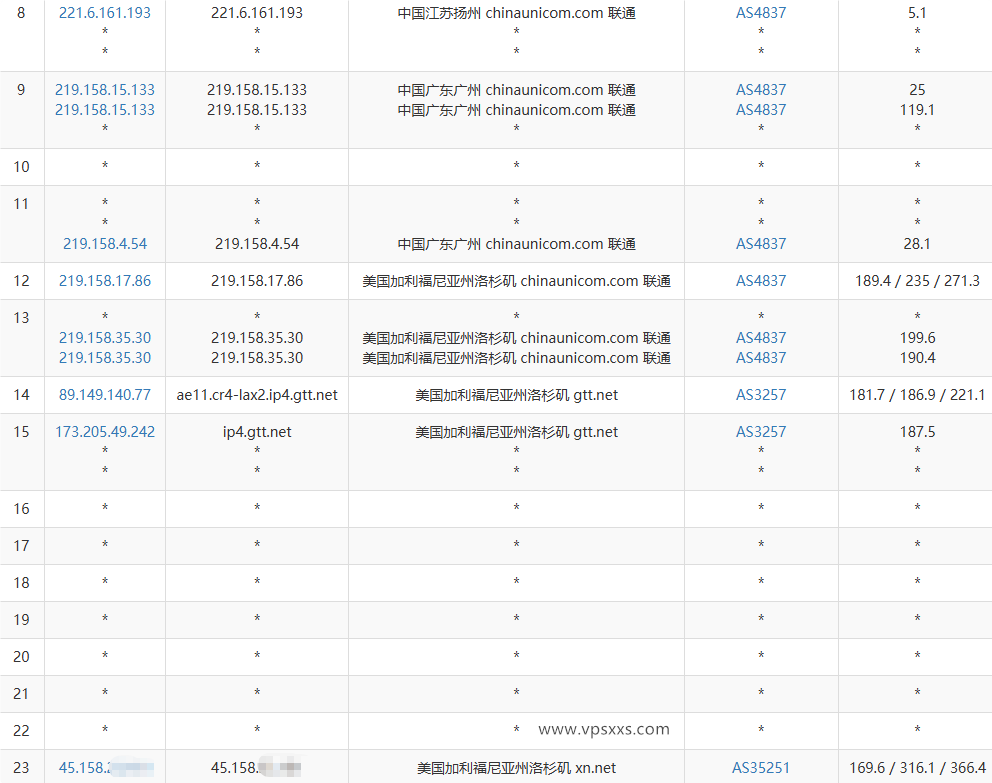Click the 173.205.49.242 IP link
The height and width of the screenshot is (783, 992).
pyautogui.click(x=105, y=432)
